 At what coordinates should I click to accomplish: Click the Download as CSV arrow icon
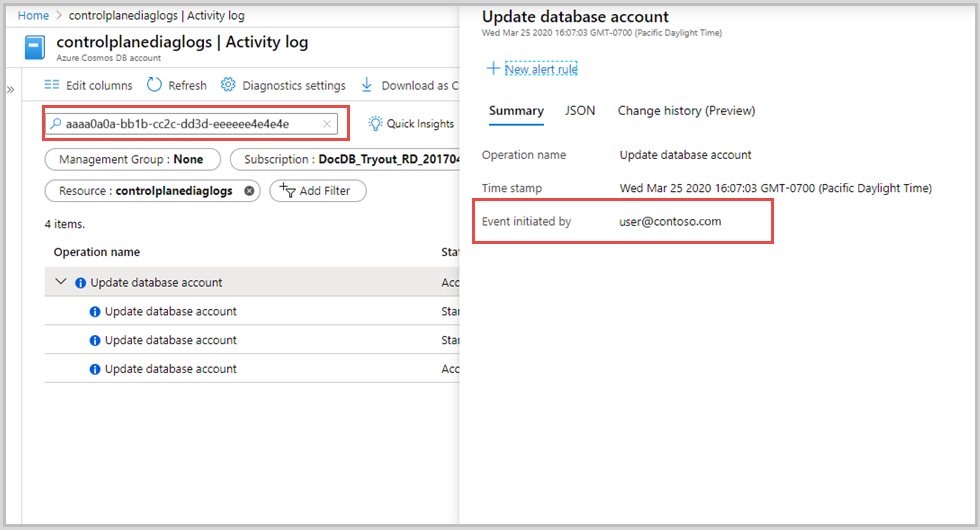pyautogui.click(x=367, y=85)
